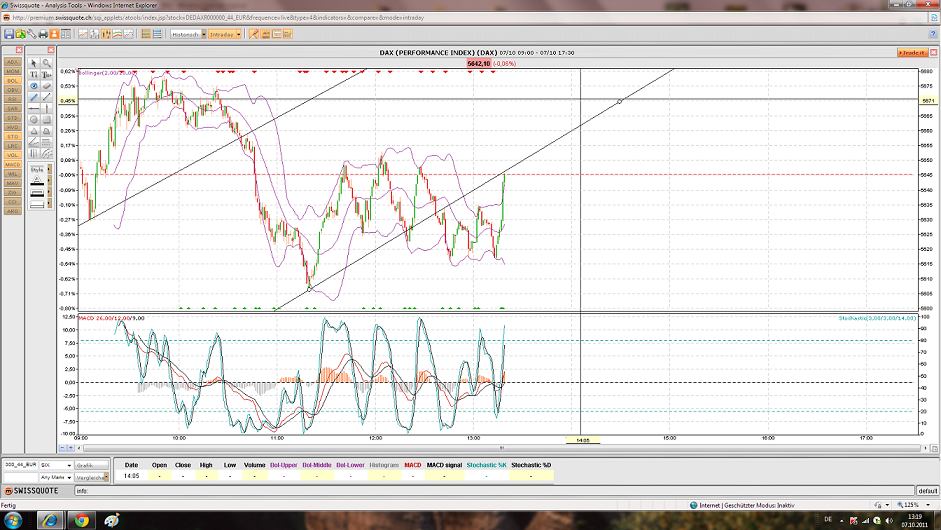Viewport: 941px width, 530px height.
Task: Toggle the RSI indicator
Action: pos(13,99)
